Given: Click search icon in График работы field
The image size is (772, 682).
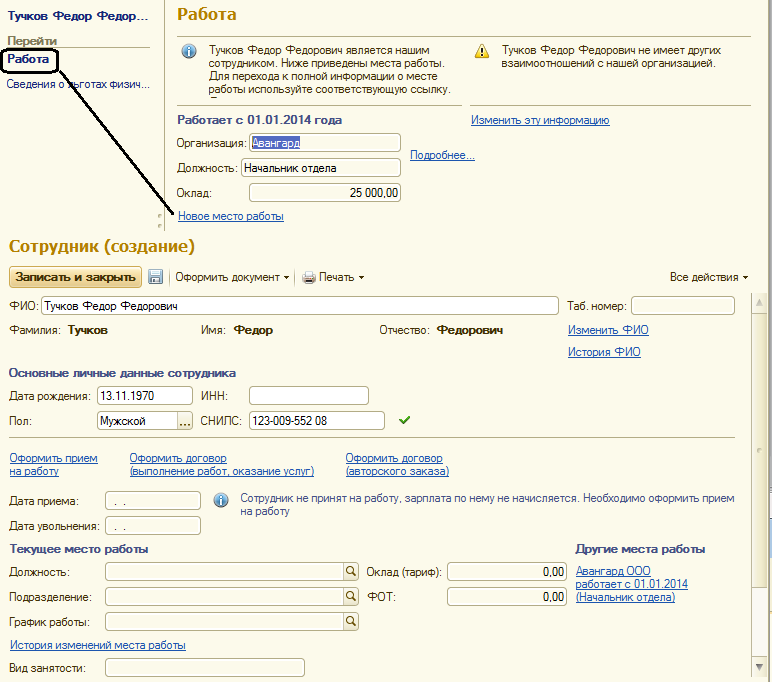Looking at the screenshot, I should point(351,621).
